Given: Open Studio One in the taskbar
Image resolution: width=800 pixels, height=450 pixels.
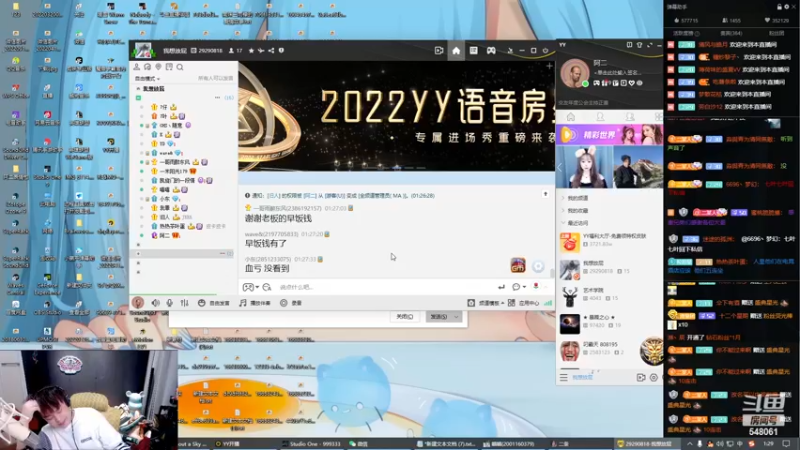Looking at the screenshot, I should [312, 444].
